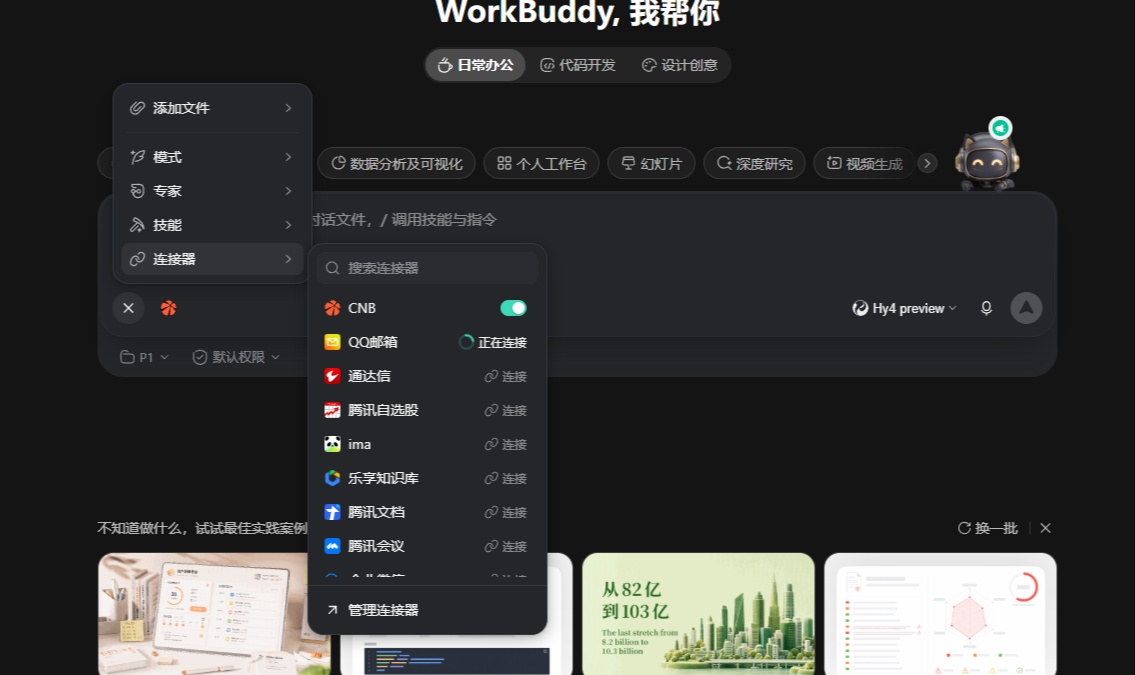
Task: Click the WorkBuddy robot mascot
Action: [x=987, y=161]
